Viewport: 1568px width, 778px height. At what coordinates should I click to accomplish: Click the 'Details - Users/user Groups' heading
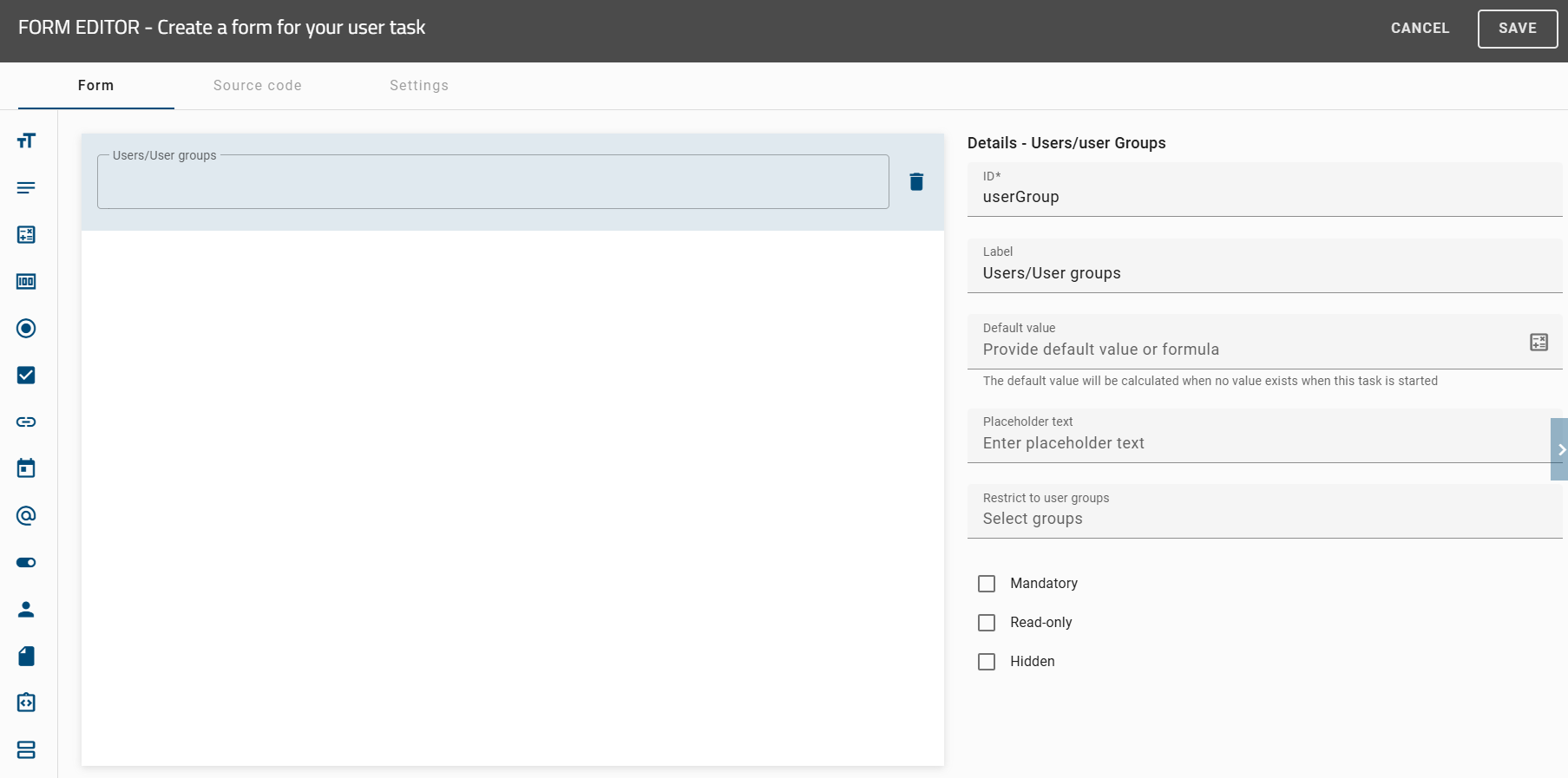pos(1066,143)
